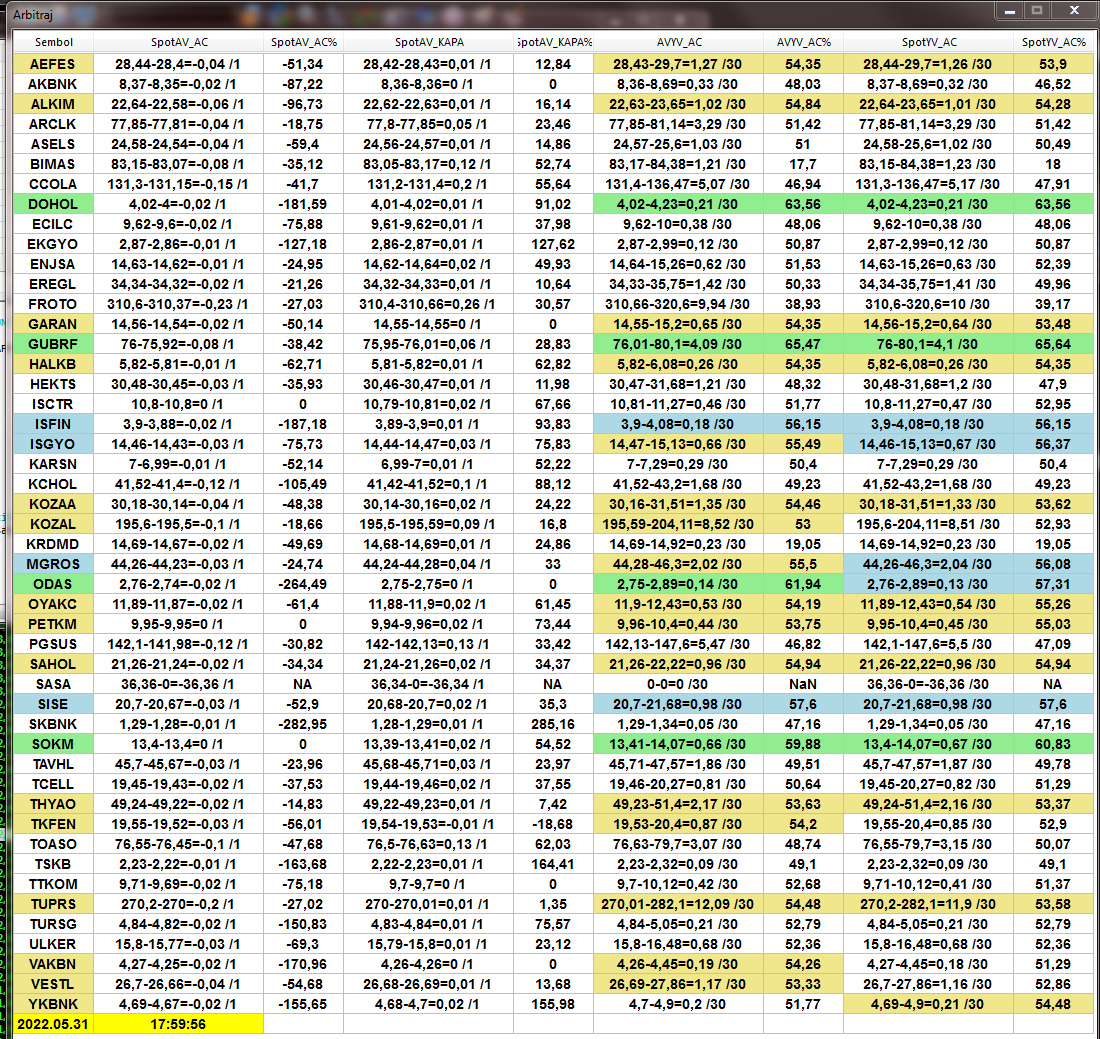Click the KCHOL symbol cell

[x=53, y=484]
